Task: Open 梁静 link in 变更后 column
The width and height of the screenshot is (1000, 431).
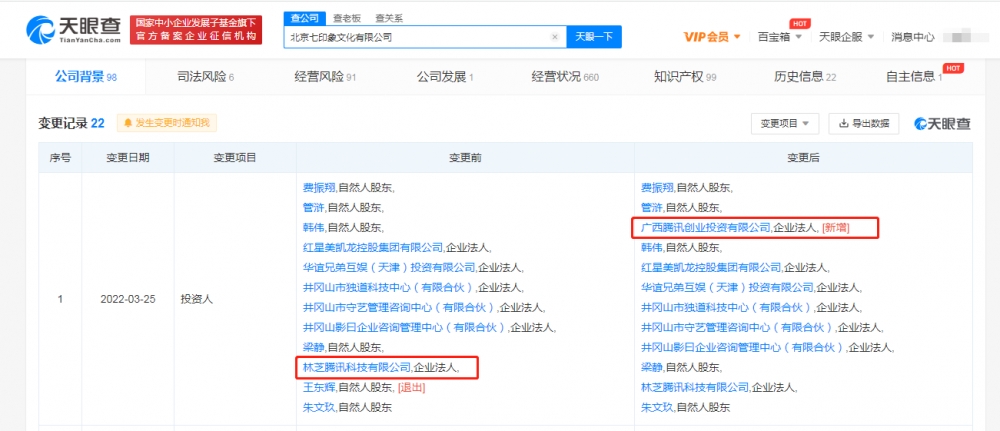Action: point(652,367)
